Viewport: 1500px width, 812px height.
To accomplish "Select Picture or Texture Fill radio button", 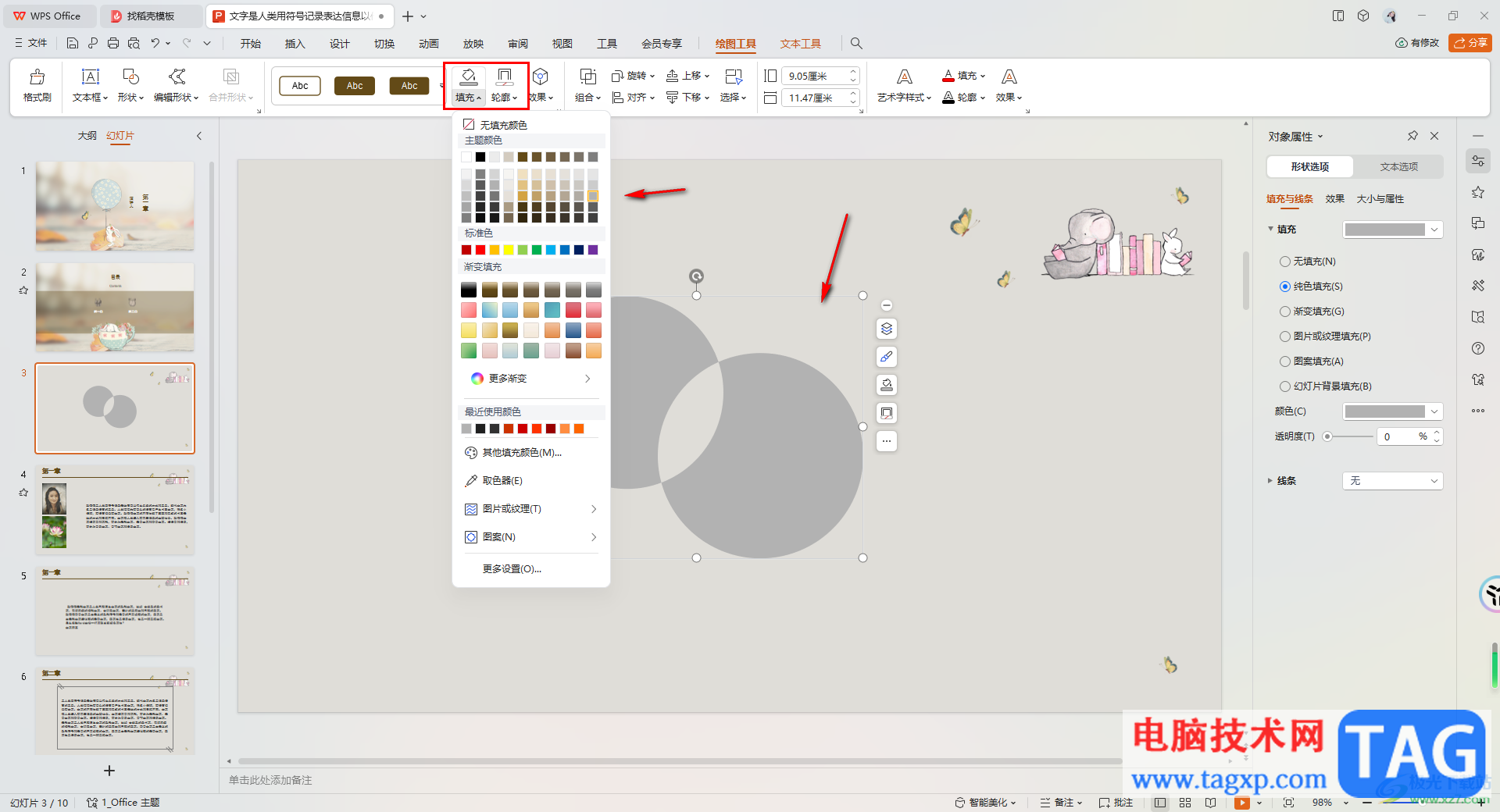I will click(x=1284, y=337).
